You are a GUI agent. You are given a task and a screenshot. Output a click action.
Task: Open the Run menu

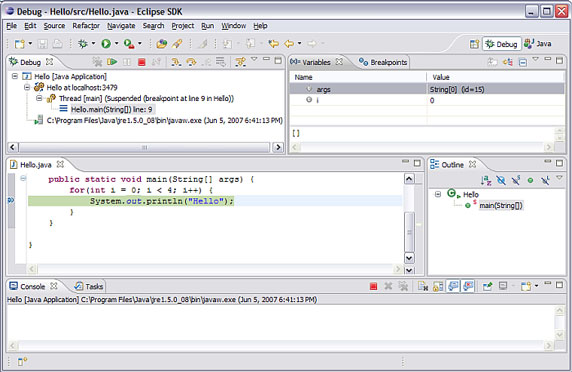coord(208,26)
